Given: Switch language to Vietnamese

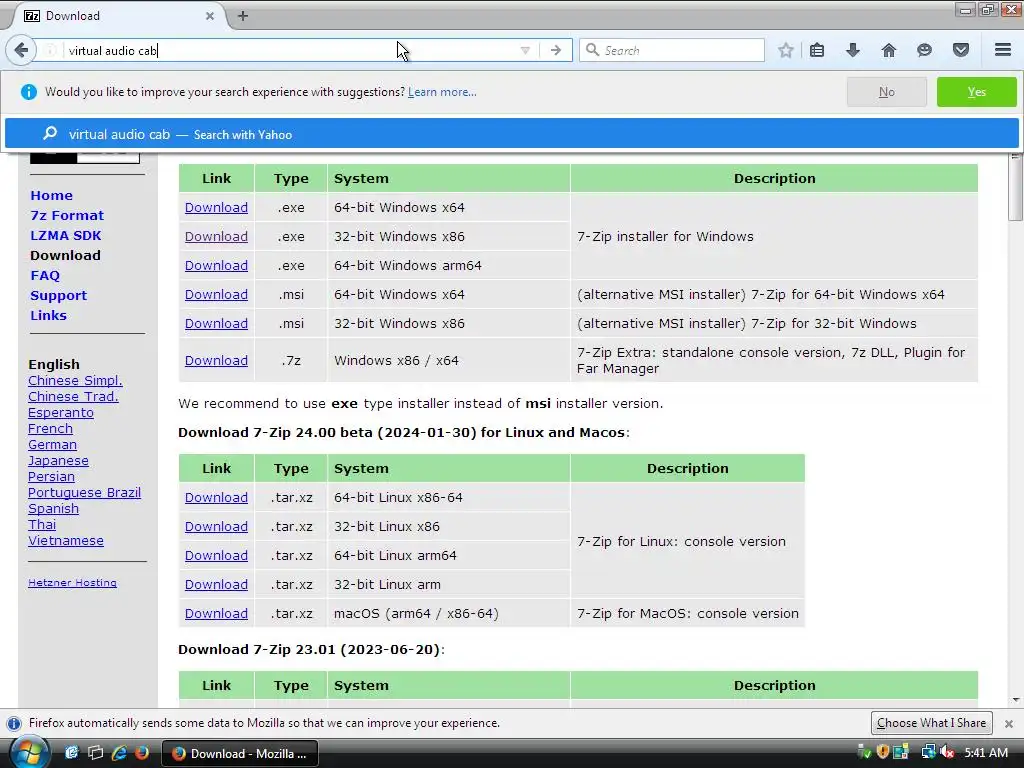Looking at the screenshot, I should pyautogui.click(x=66, y=541).
